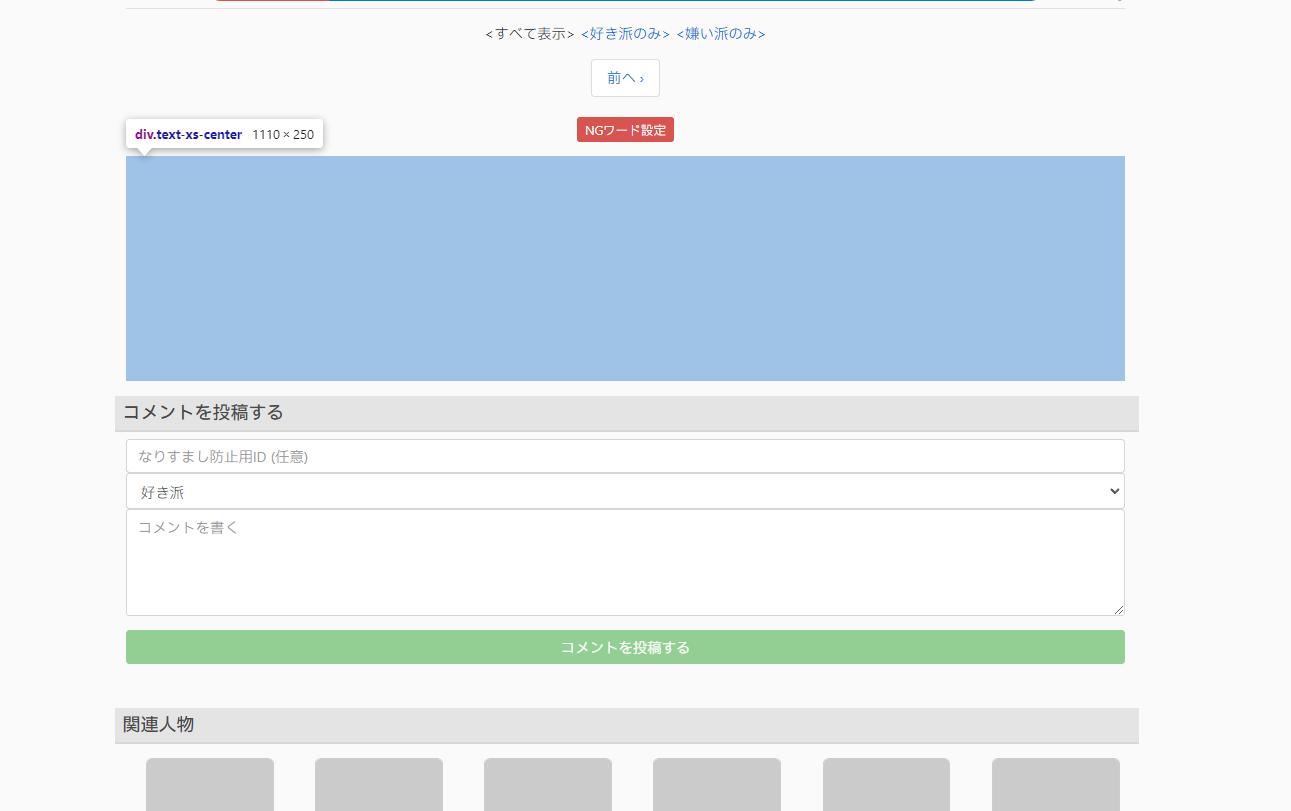Filter comments with 嫌い派のみ link
The image size is (1291, 811).
[x=720, y=33]
